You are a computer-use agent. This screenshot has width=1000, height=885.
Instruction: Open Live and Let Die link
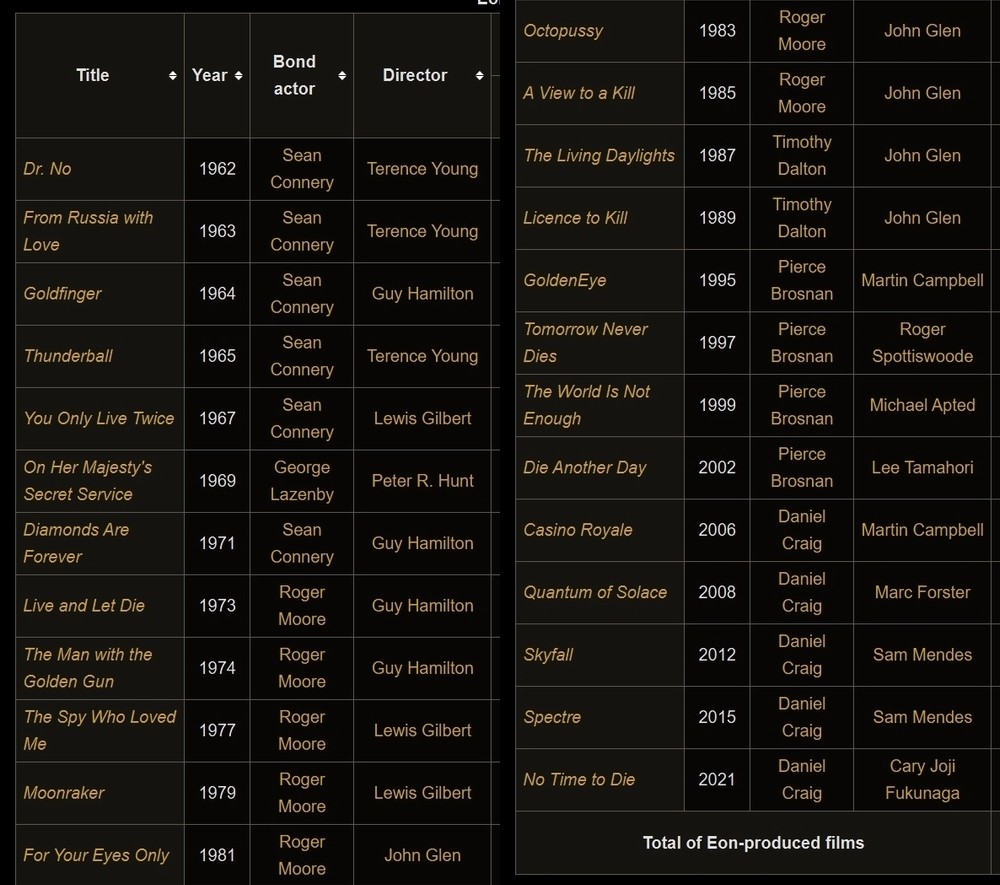[x=84, y=606]
